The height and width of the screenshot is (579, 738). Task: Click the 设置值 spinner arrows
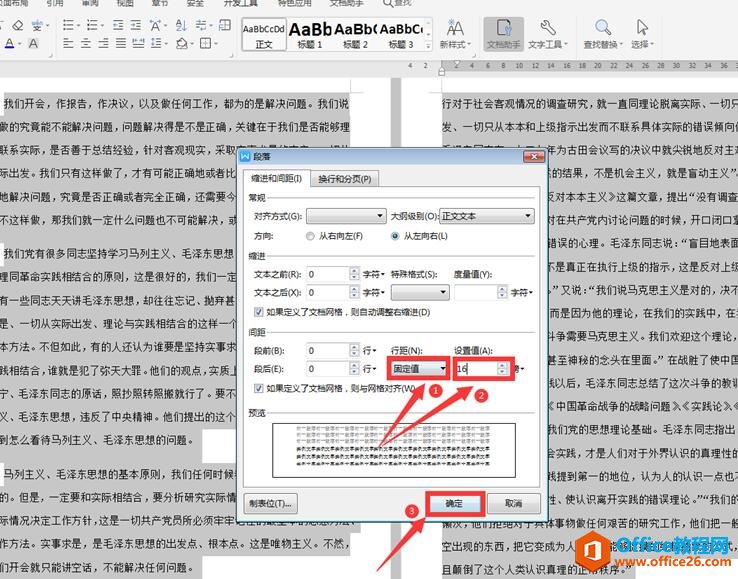click(x=502, y=369)
